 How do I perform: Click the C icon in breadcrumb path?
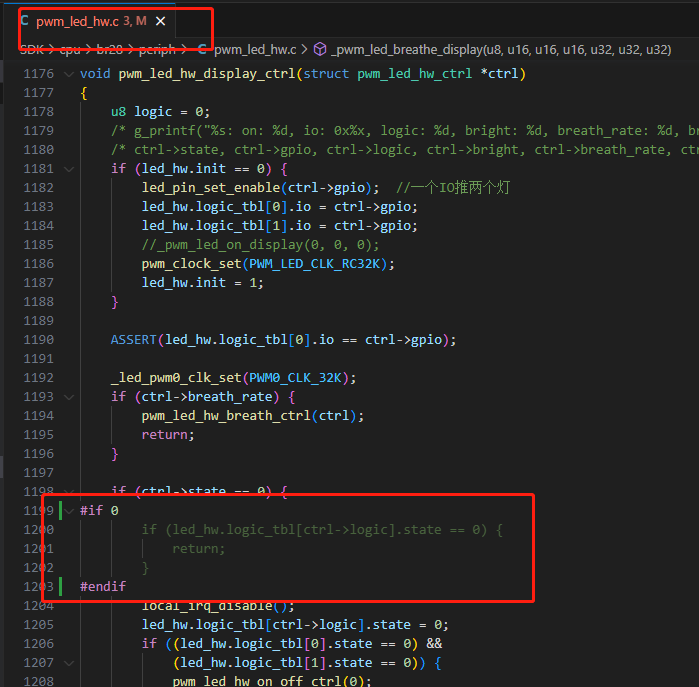202,49
